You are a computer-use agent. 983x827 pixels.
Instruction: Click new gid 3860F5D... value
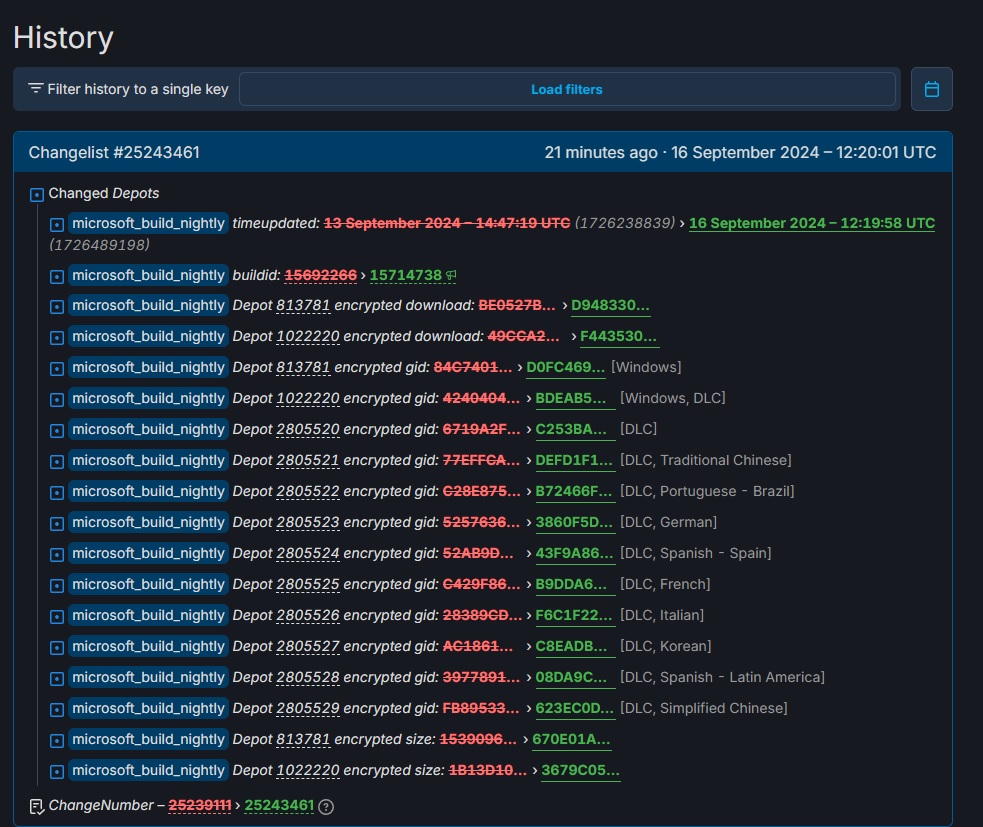[x=574, y=522]
